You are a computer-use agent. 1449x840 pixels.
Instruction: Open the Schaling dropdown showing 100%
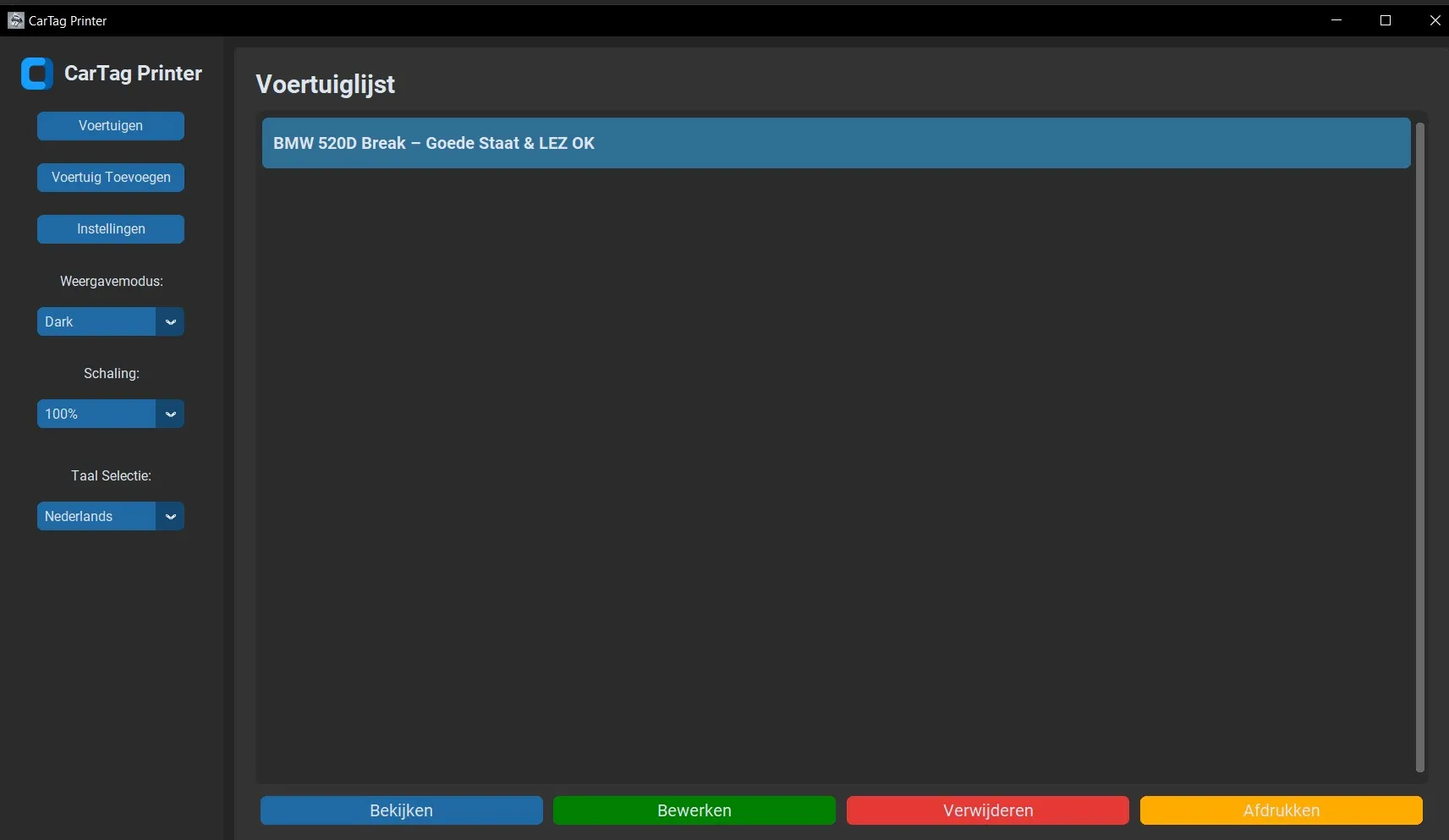(x=96, y=414)
